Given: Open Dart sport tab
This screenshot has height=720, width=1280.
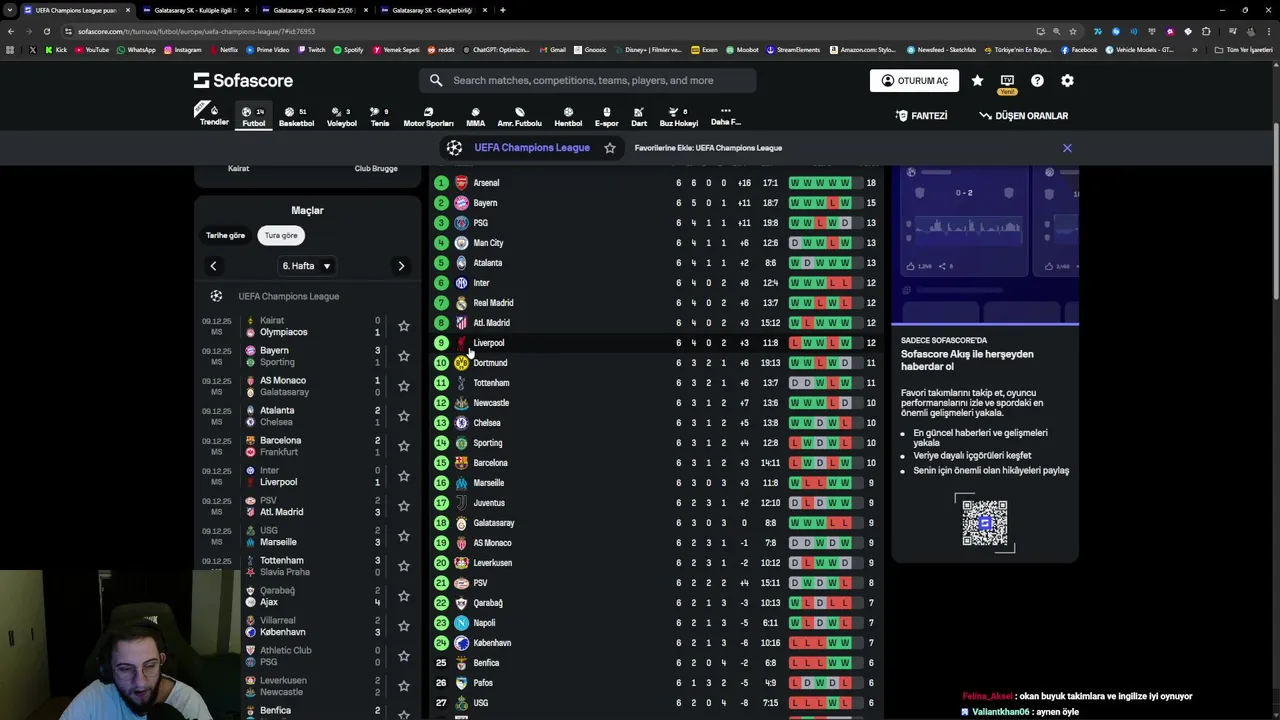Looking at the screenshot, I should coord(639,117).
